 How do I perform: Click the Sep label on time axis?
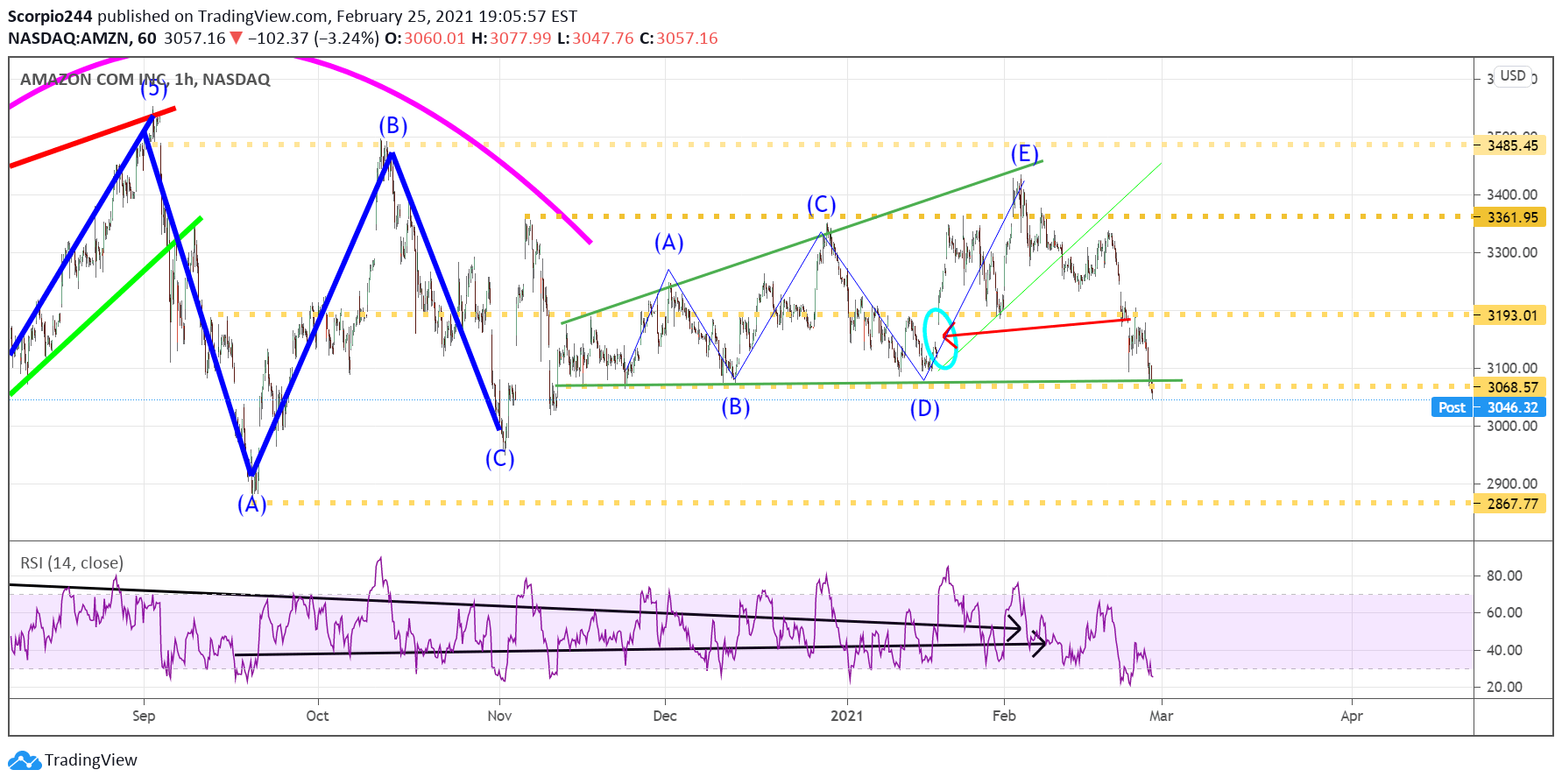144,716
